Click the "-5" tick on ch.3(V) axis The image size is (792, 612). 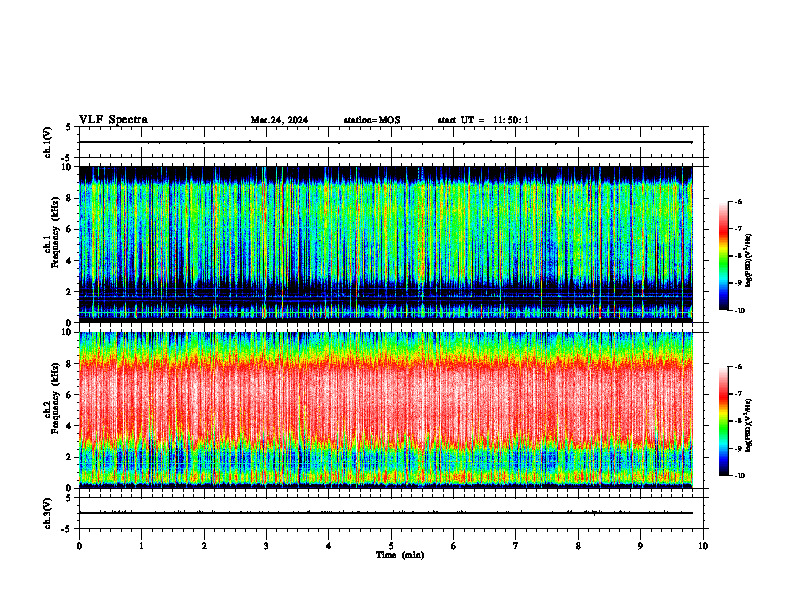(x=67, y=529)
